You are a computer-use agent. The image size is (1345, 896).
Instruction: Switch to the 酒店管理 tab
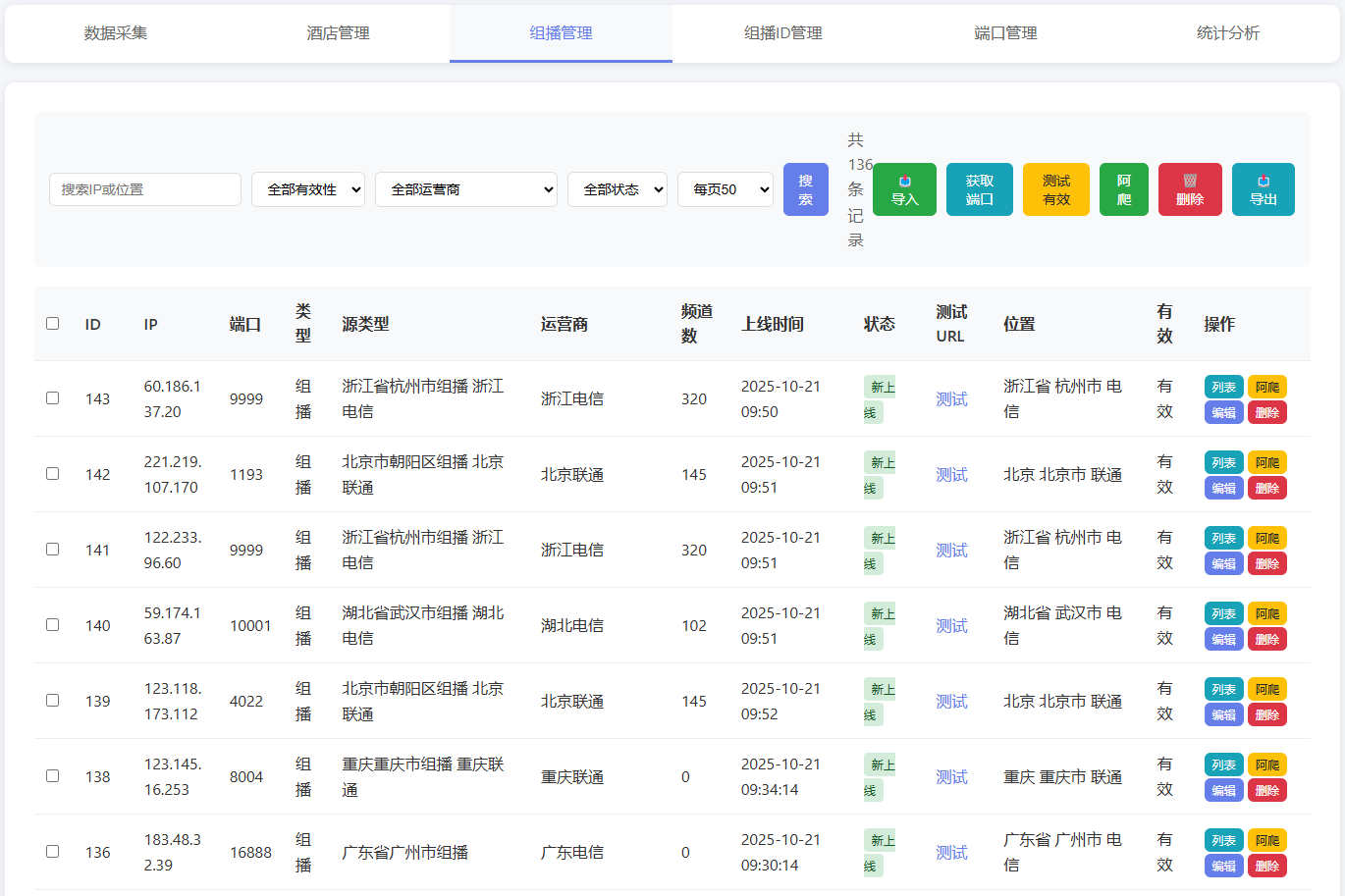(x=338, y=33)
